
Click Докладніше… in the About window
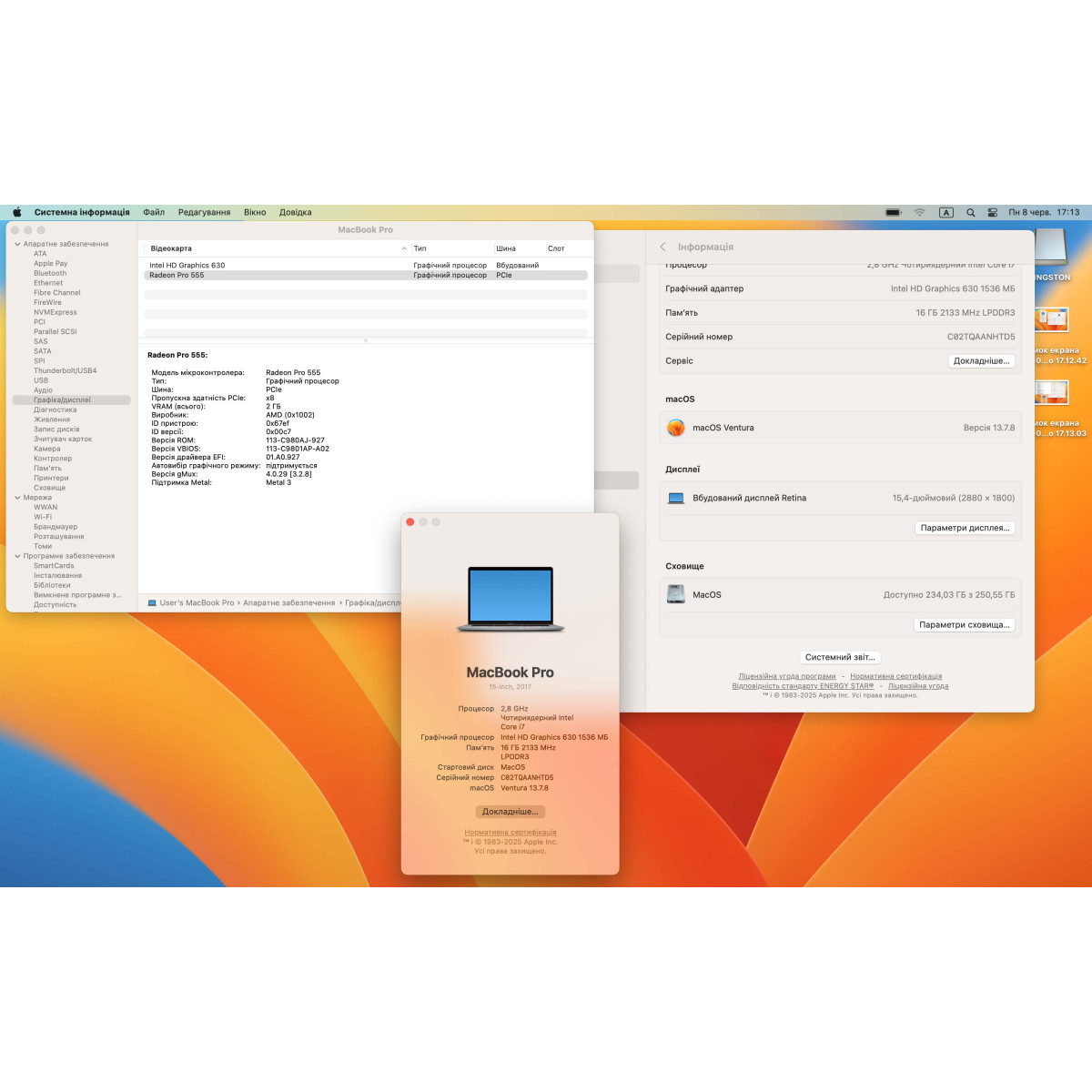(x=511, y=812)
